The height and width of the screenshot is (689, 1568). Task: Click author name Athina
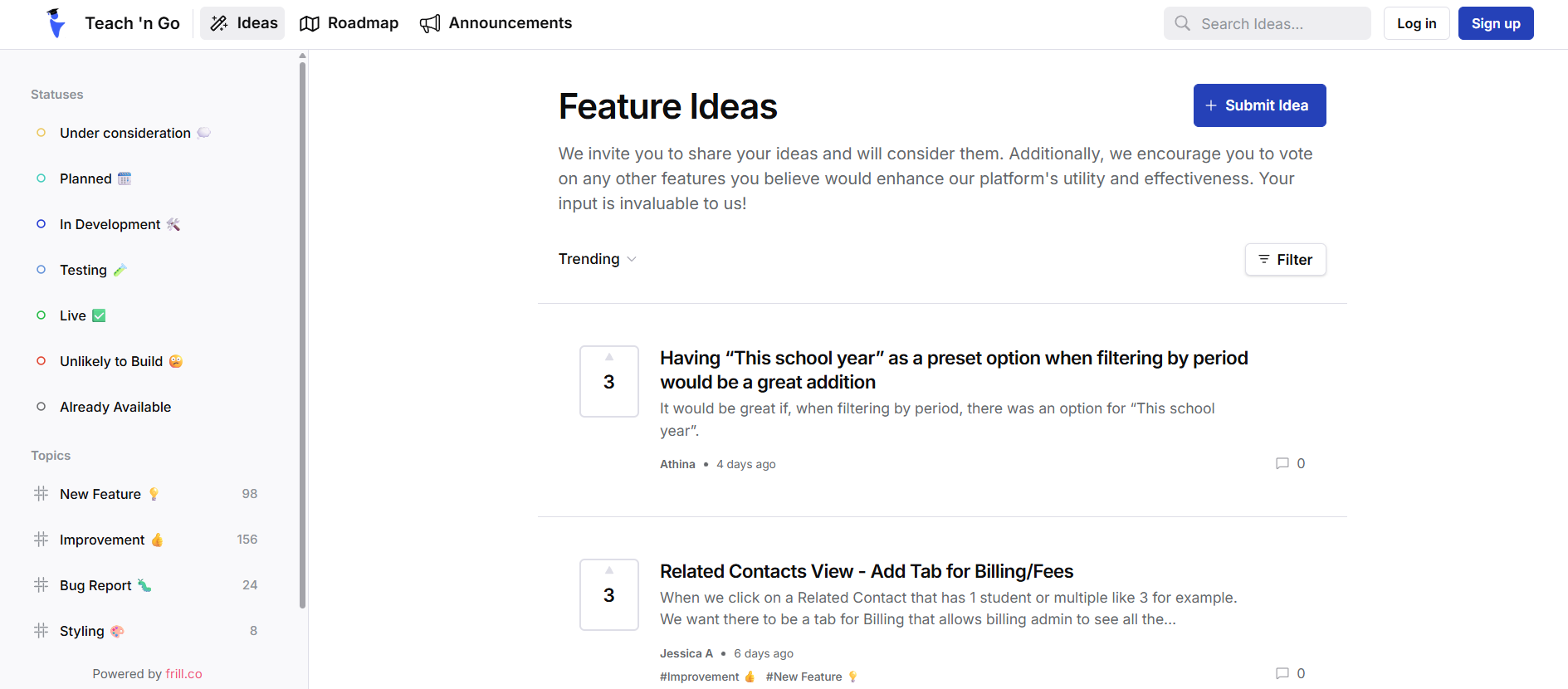click(x=677, y=464)
